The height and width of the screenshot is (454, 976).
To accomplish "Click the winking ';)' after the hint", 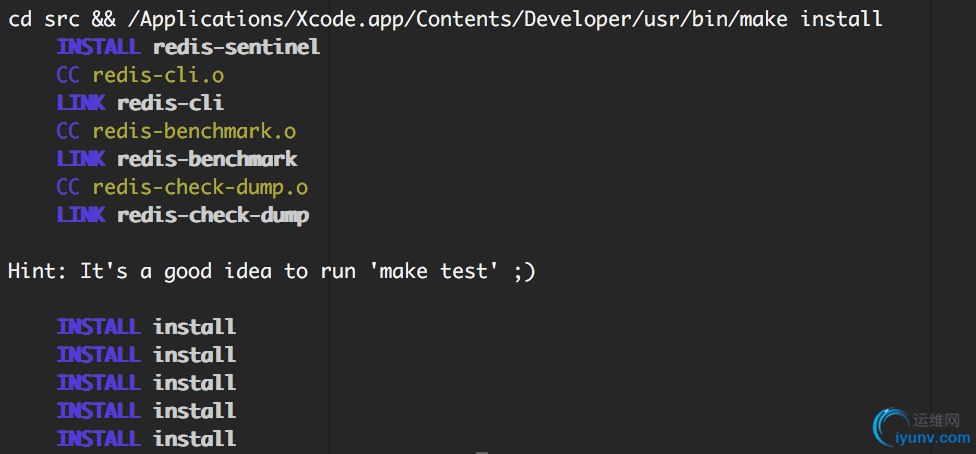I will [x=524, y=271].
